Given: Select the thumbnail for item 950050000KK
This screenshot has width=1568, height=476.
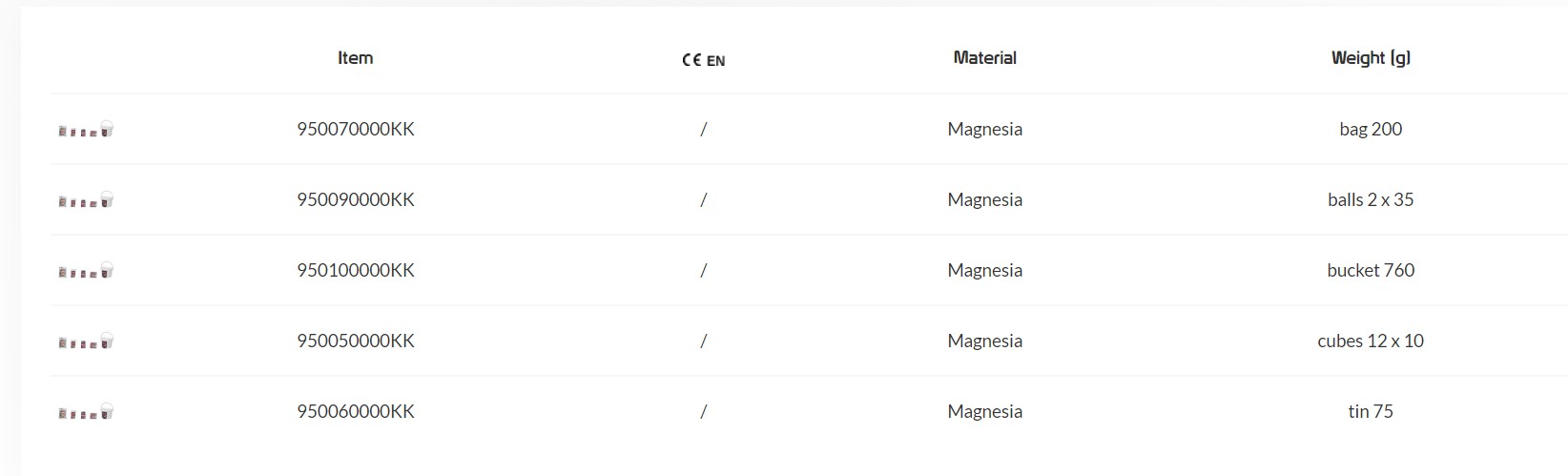Looking at the screenshot, I should pos(86,341).
